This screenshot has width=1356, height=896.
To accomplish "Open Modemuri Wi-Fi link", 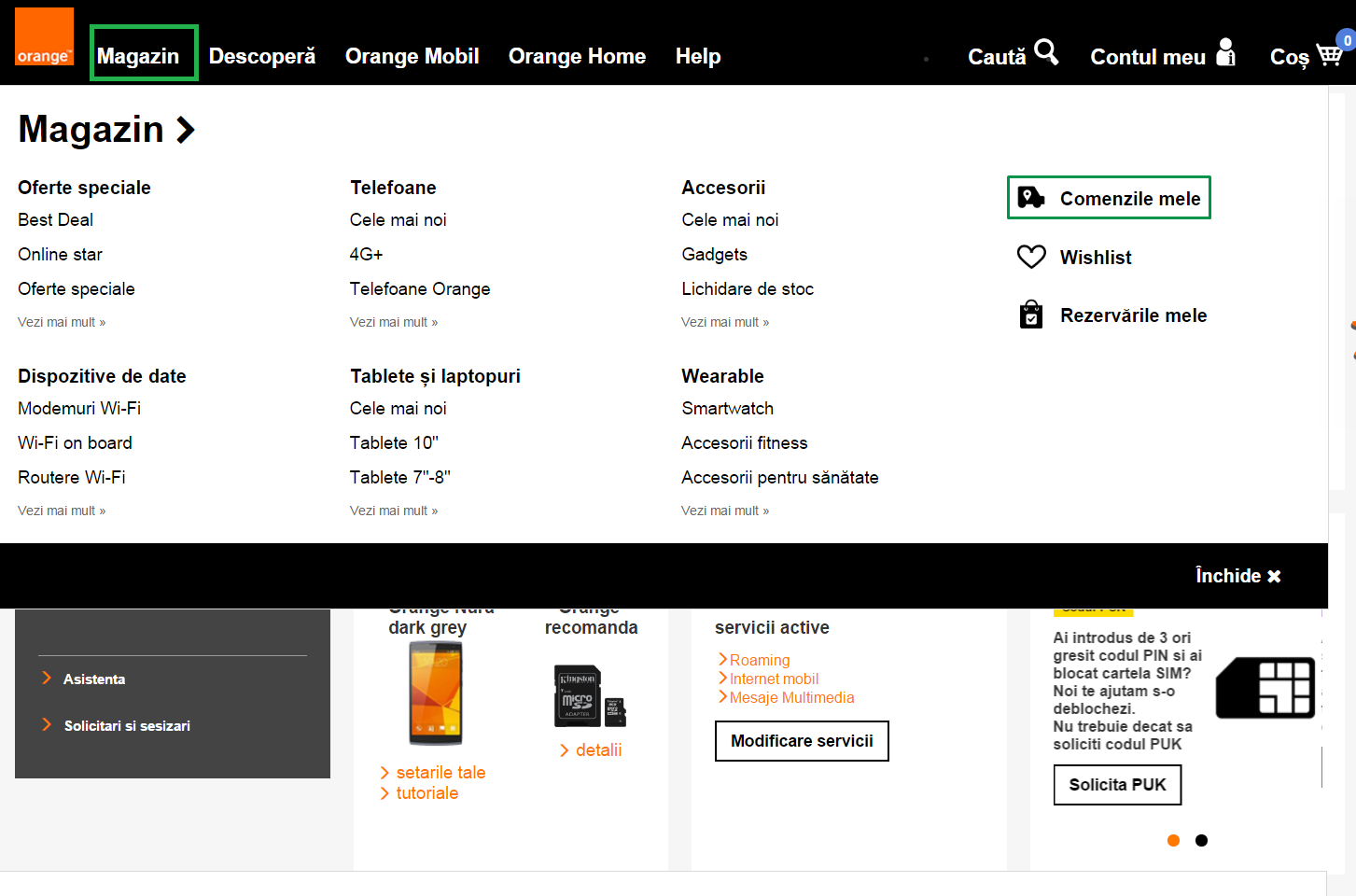I will click(x=79, y=409).
